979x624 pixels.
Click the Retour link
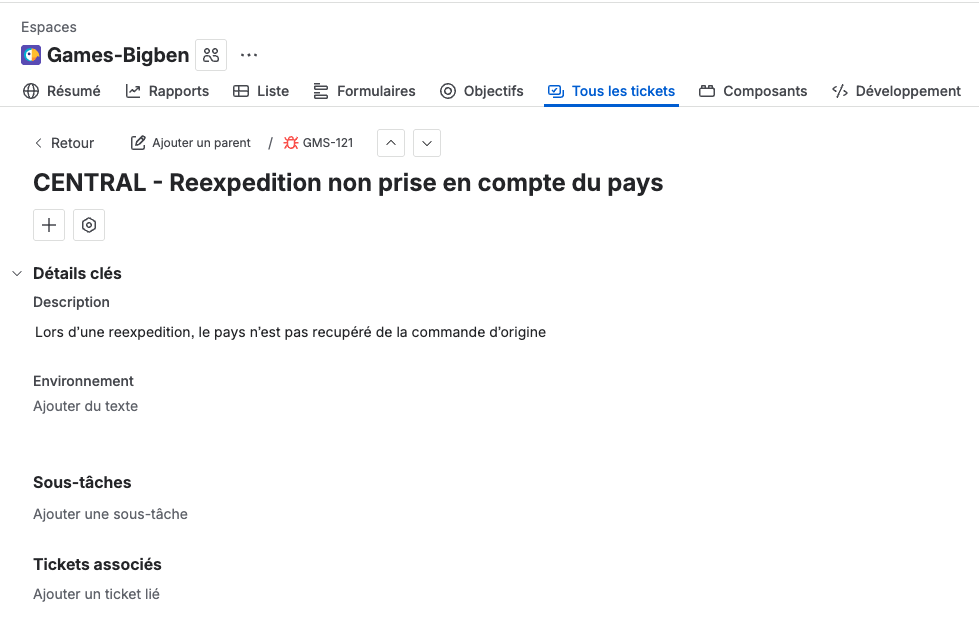pos(65,143)
